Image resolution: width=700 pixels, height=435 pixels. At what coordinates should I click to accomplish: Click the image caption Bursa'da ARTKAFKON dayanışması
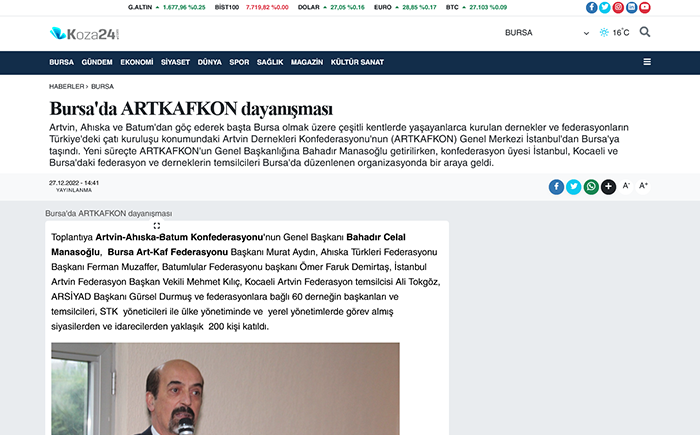[108, 213]
